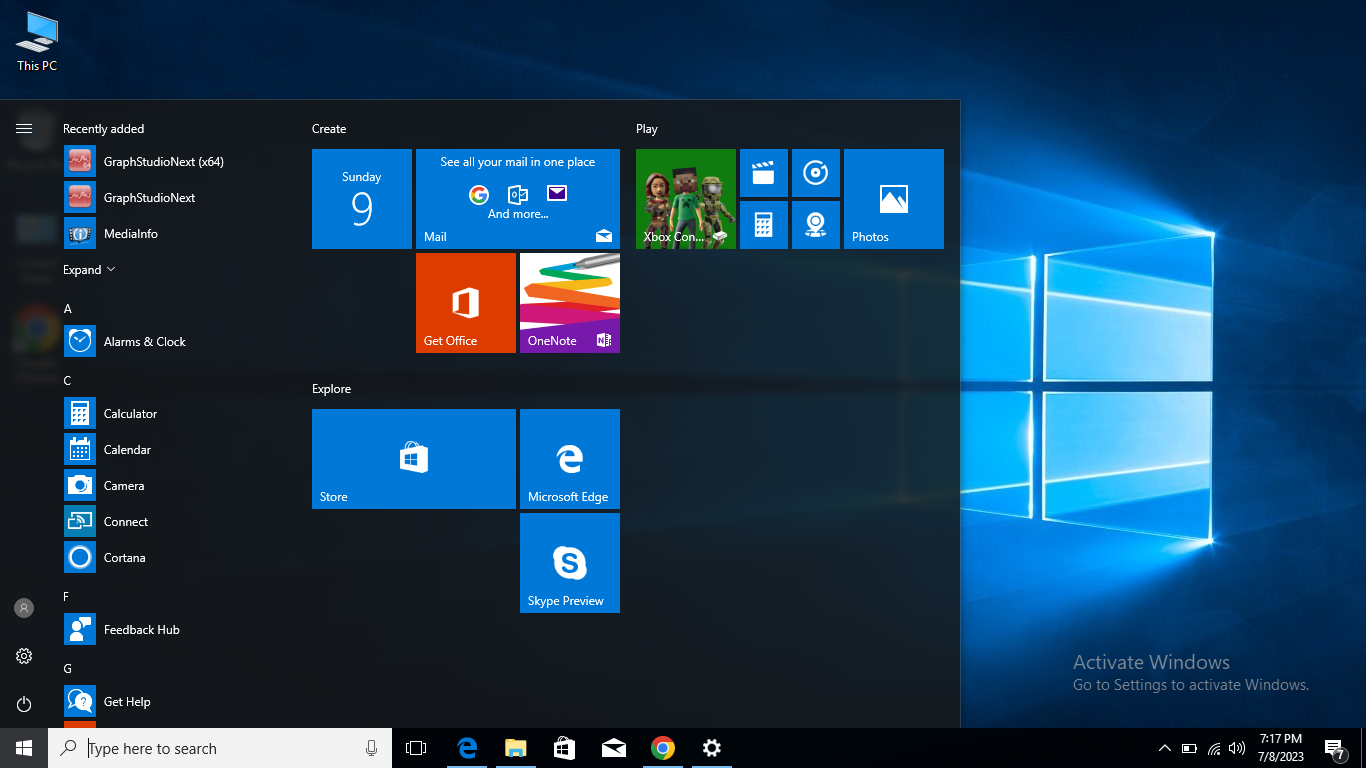Image resolution: width=1366 pixels, height=768 pixels.
Task: Launch the 32-bit GraphStudioNext entry
Action: 170,197
